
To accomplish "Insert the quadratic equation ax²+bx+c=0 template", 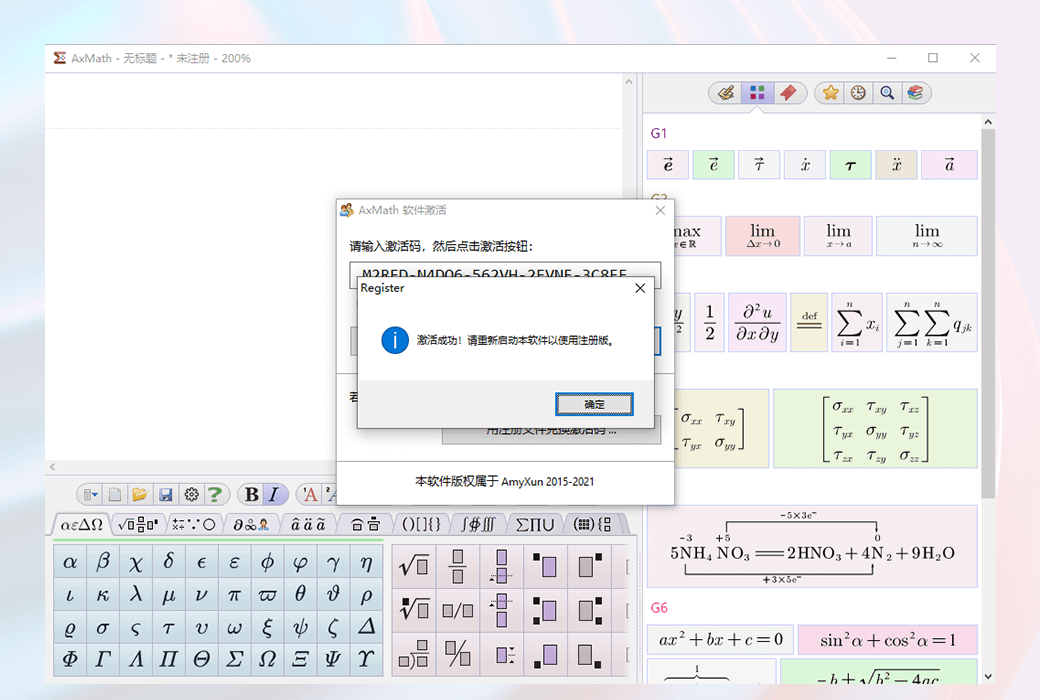I will point(720,639).
